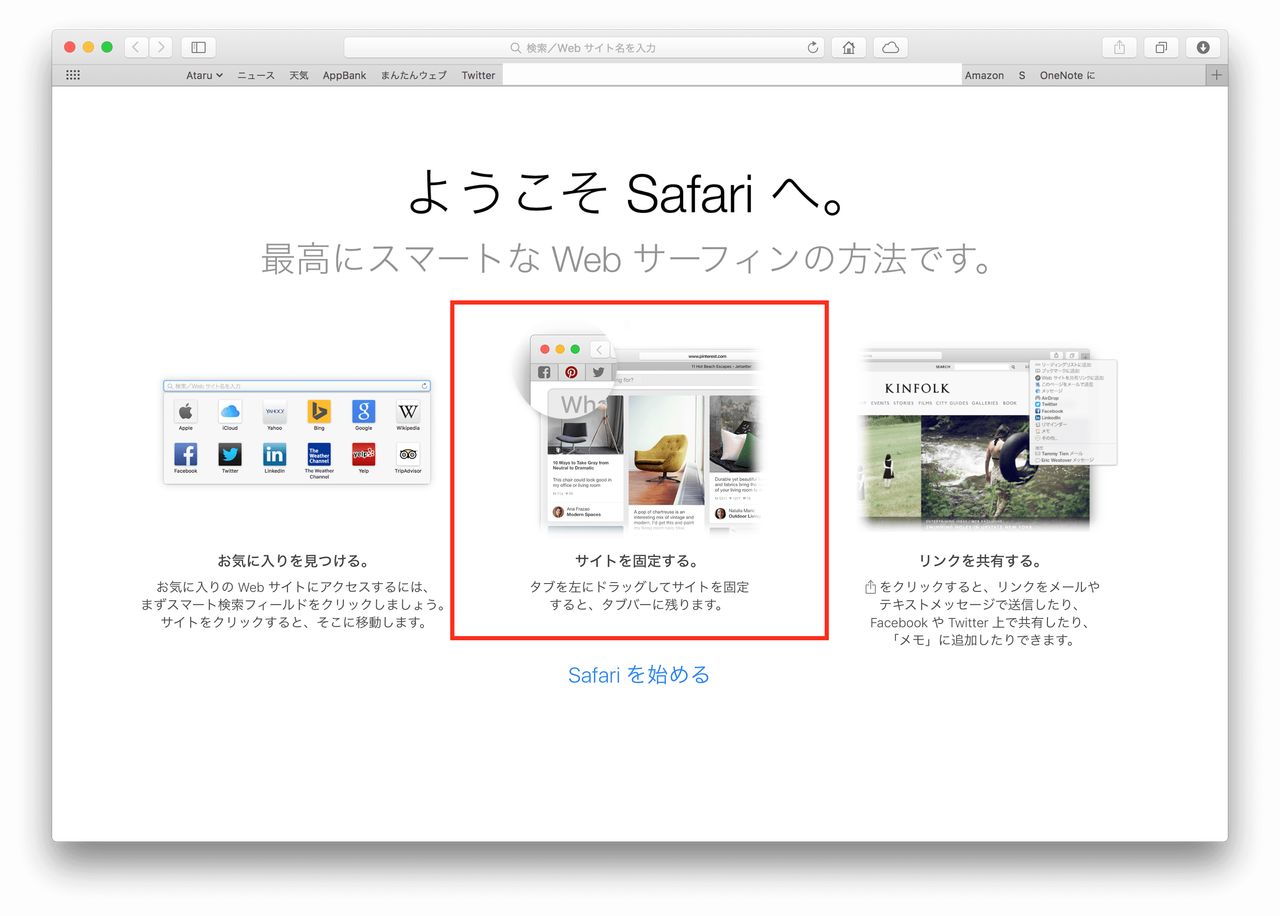Open the home page button

click(x=849, y=47)
